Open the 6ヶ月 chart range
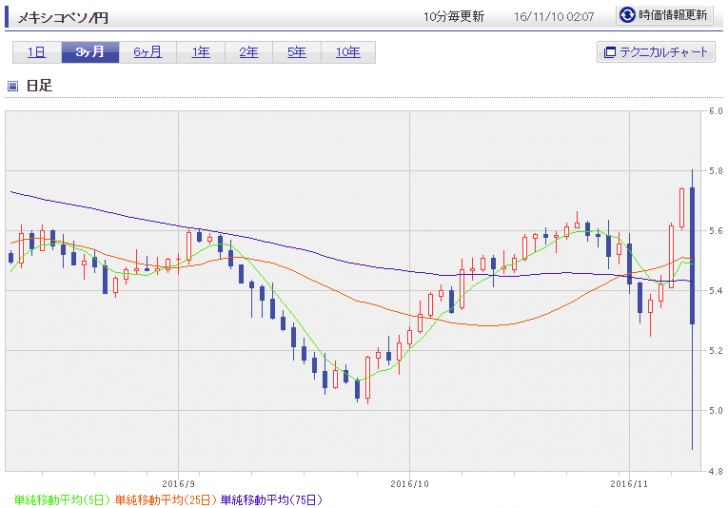Viewport: 728px width, 508px height. tap(147, 53)
